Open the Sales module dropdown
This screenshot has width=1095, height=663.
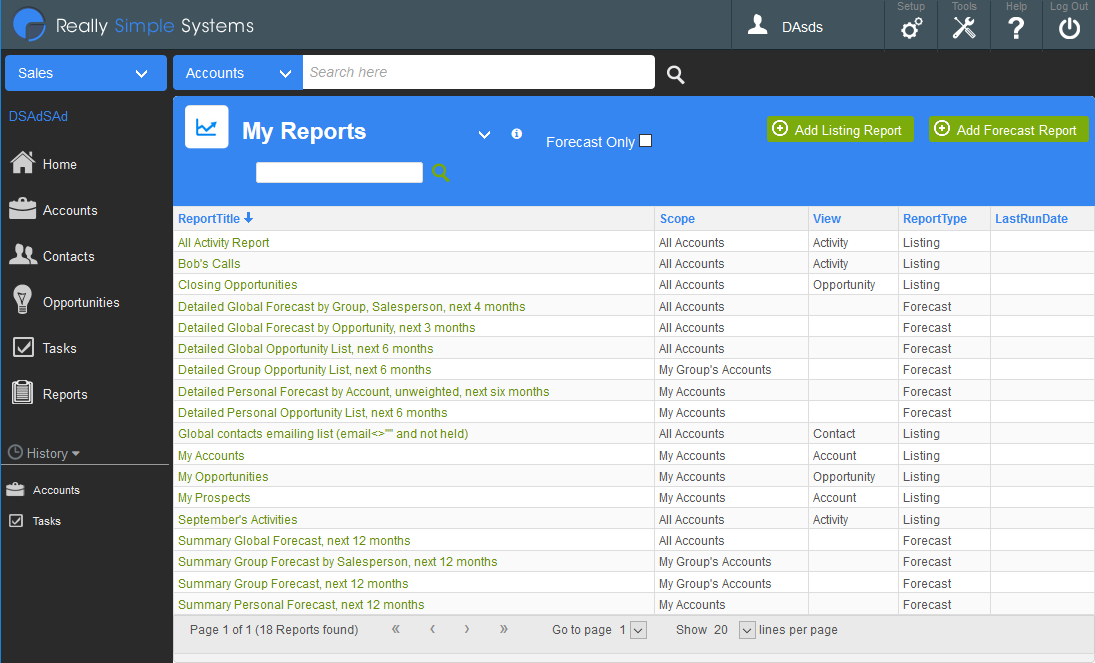(x=85, y=73)
